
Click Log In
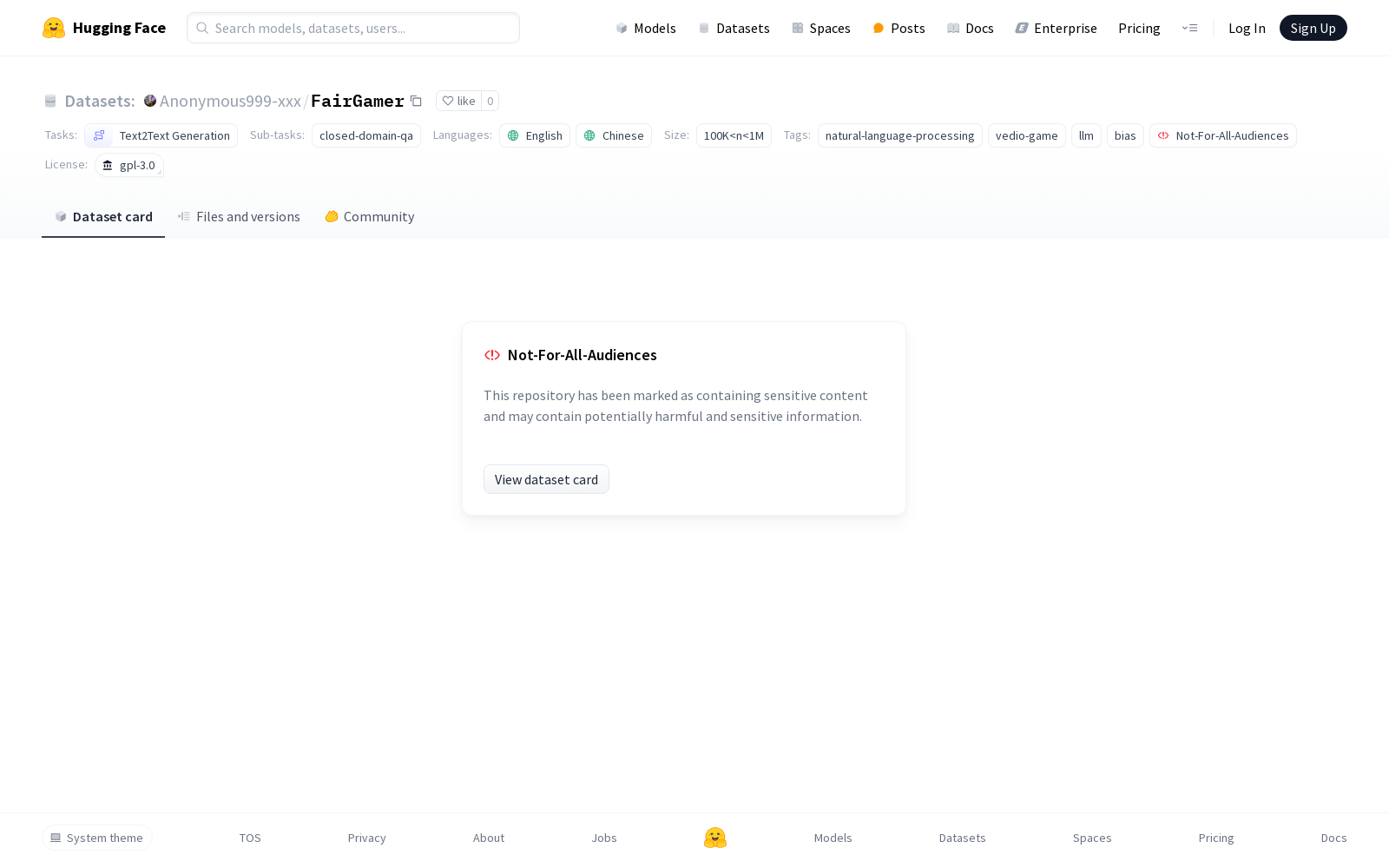(1247, 28)
